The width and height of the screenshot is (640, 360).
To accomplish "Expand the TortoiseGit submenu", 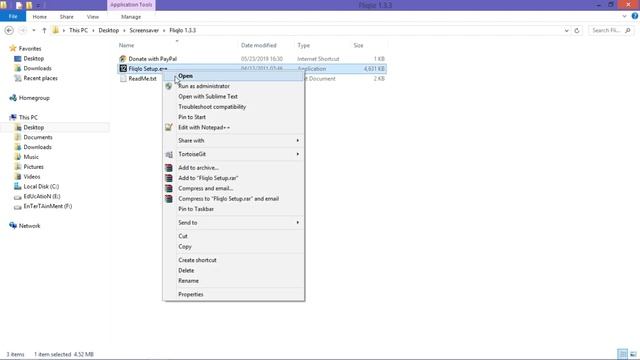I will [x=233, y=154].
